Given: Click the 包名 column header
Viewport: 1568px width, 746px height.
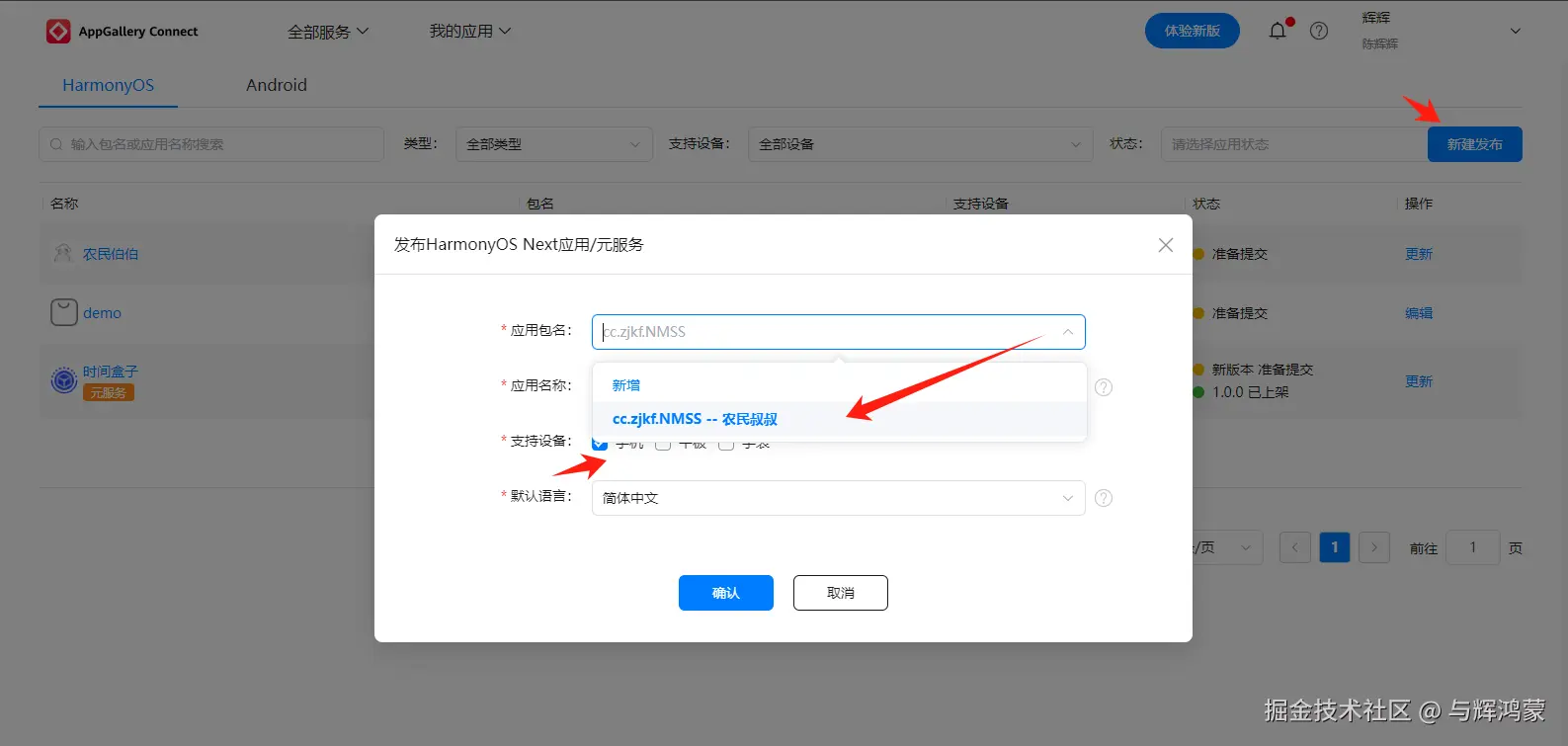Looking at the screenshot, I should 540,204.
